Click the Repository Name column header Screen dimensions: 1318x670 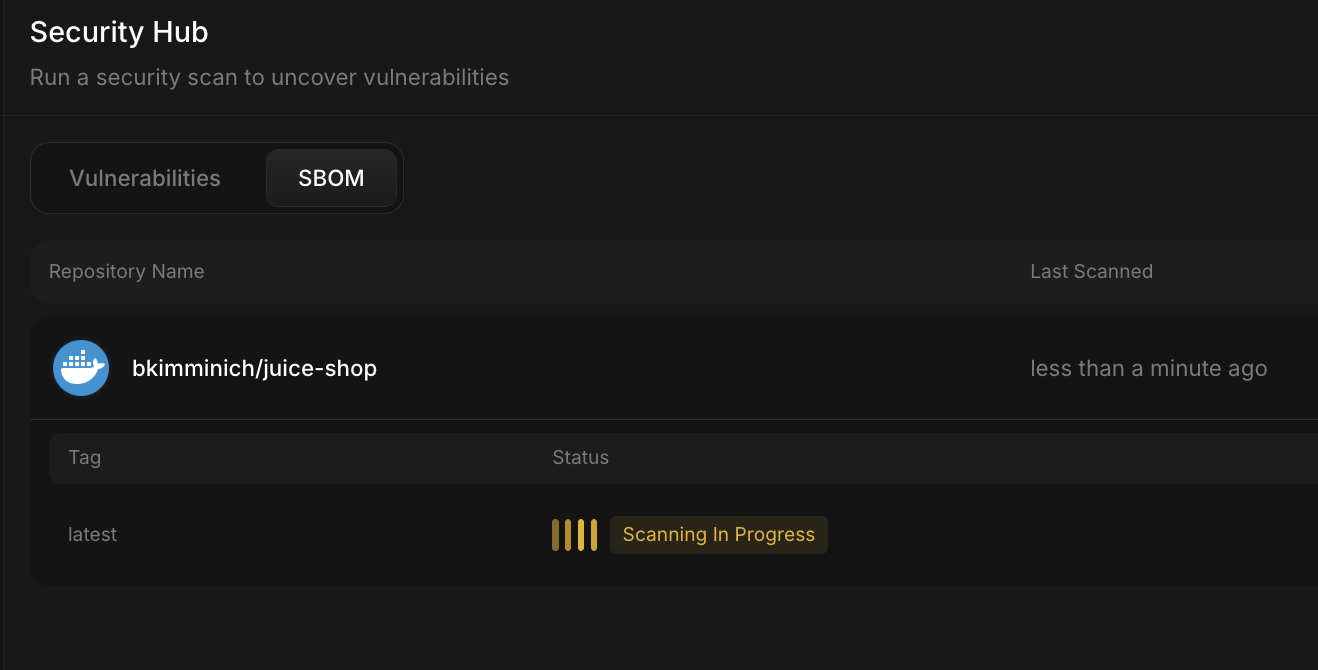click(x=126, y=271)
